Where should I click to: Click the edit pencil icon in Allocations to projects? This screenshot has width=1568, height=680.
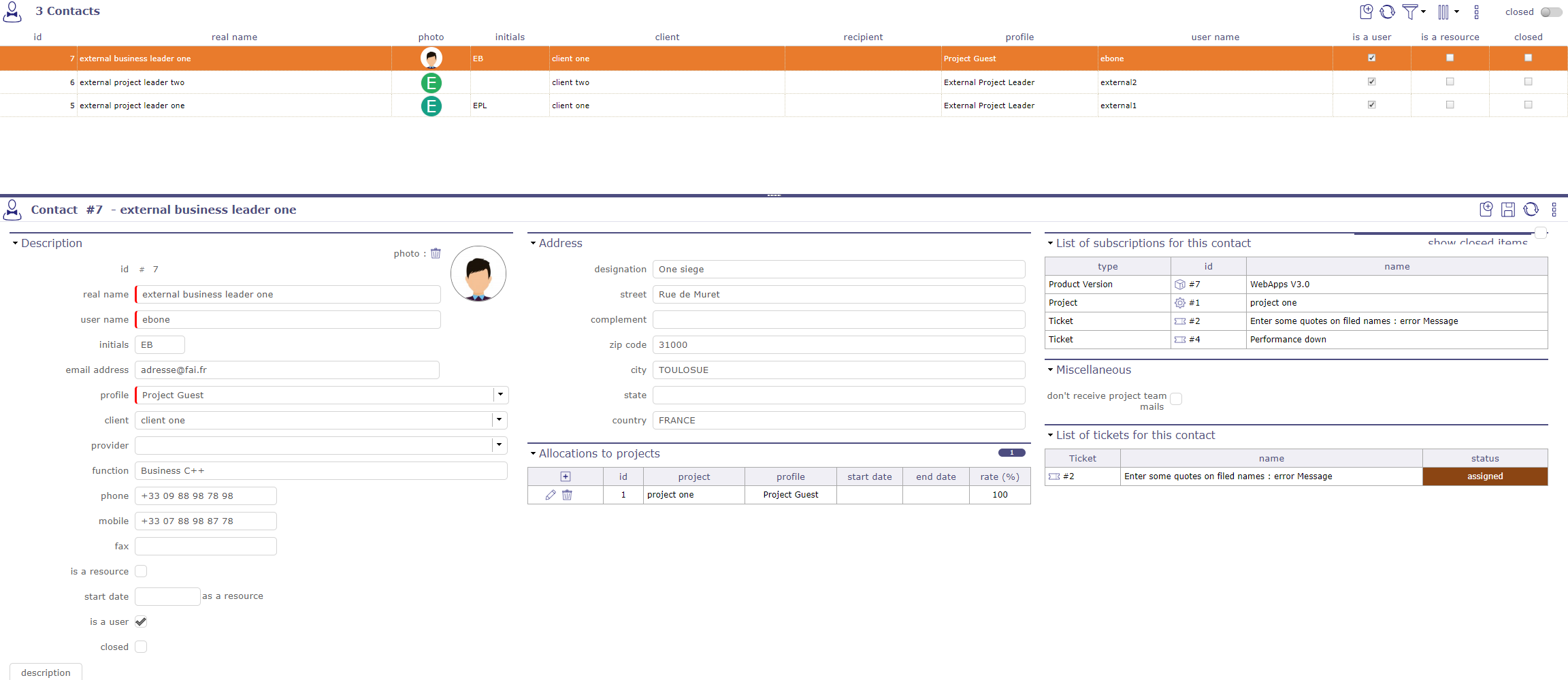point(550,495)
